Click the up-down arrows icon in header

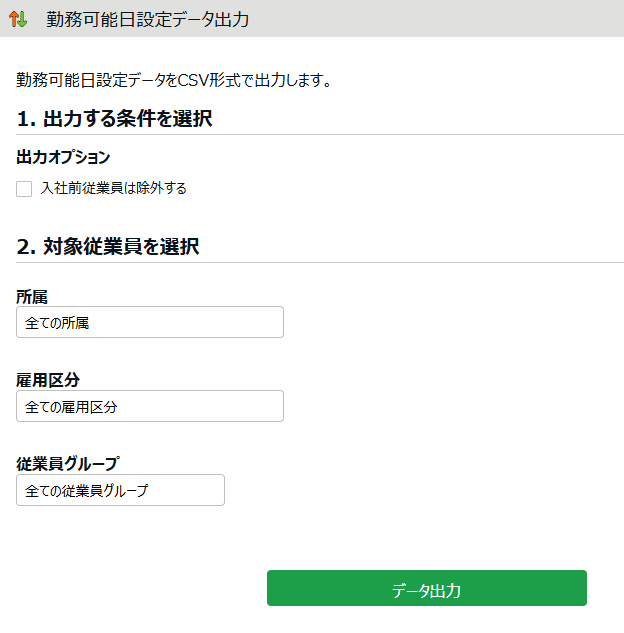tap(17, 19)
